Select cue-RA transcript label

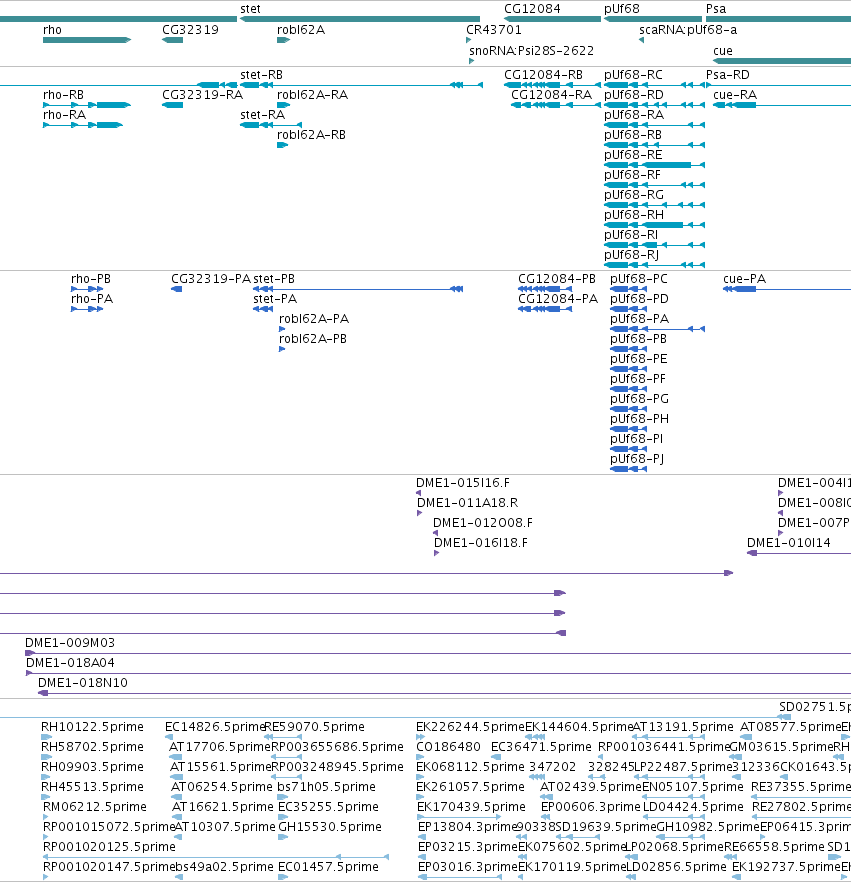point(735,94)
